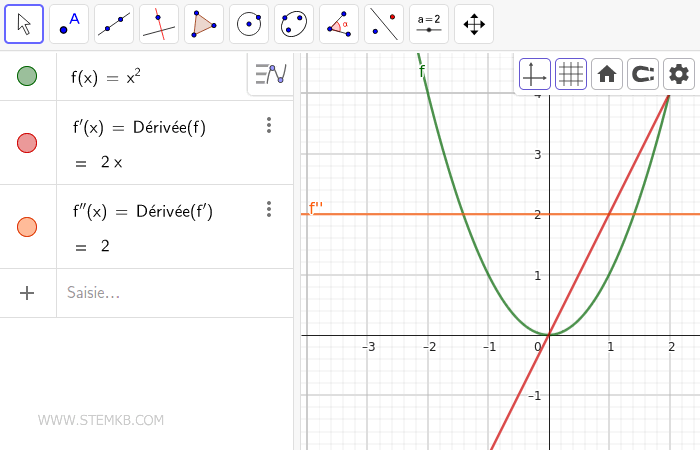Viewport: 700px width, 450px height.
Task: Select the Polygon tool
Action: click(204, 24)
